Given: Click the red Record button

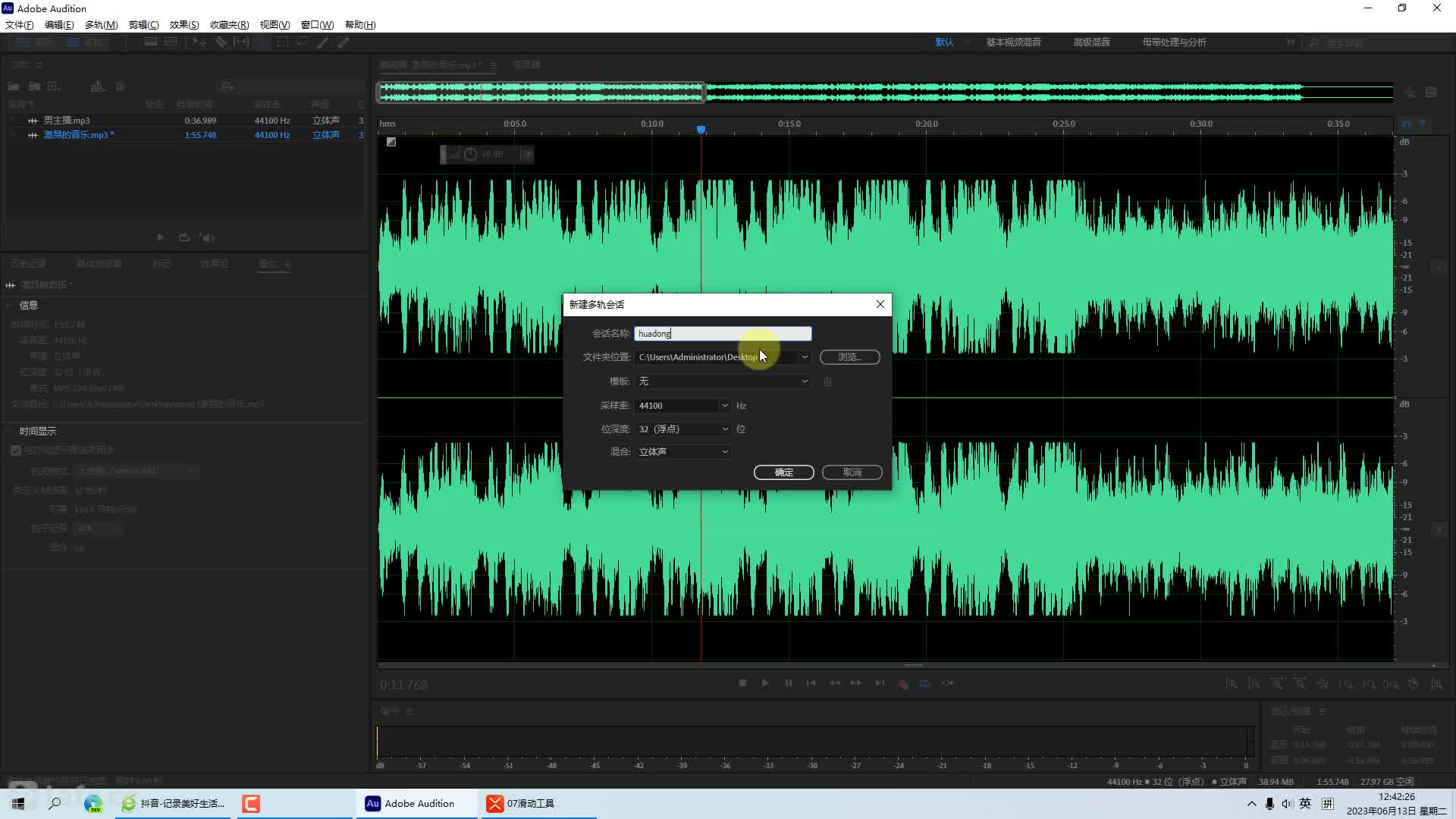Looking at the screenshot, I should point(903,683).
